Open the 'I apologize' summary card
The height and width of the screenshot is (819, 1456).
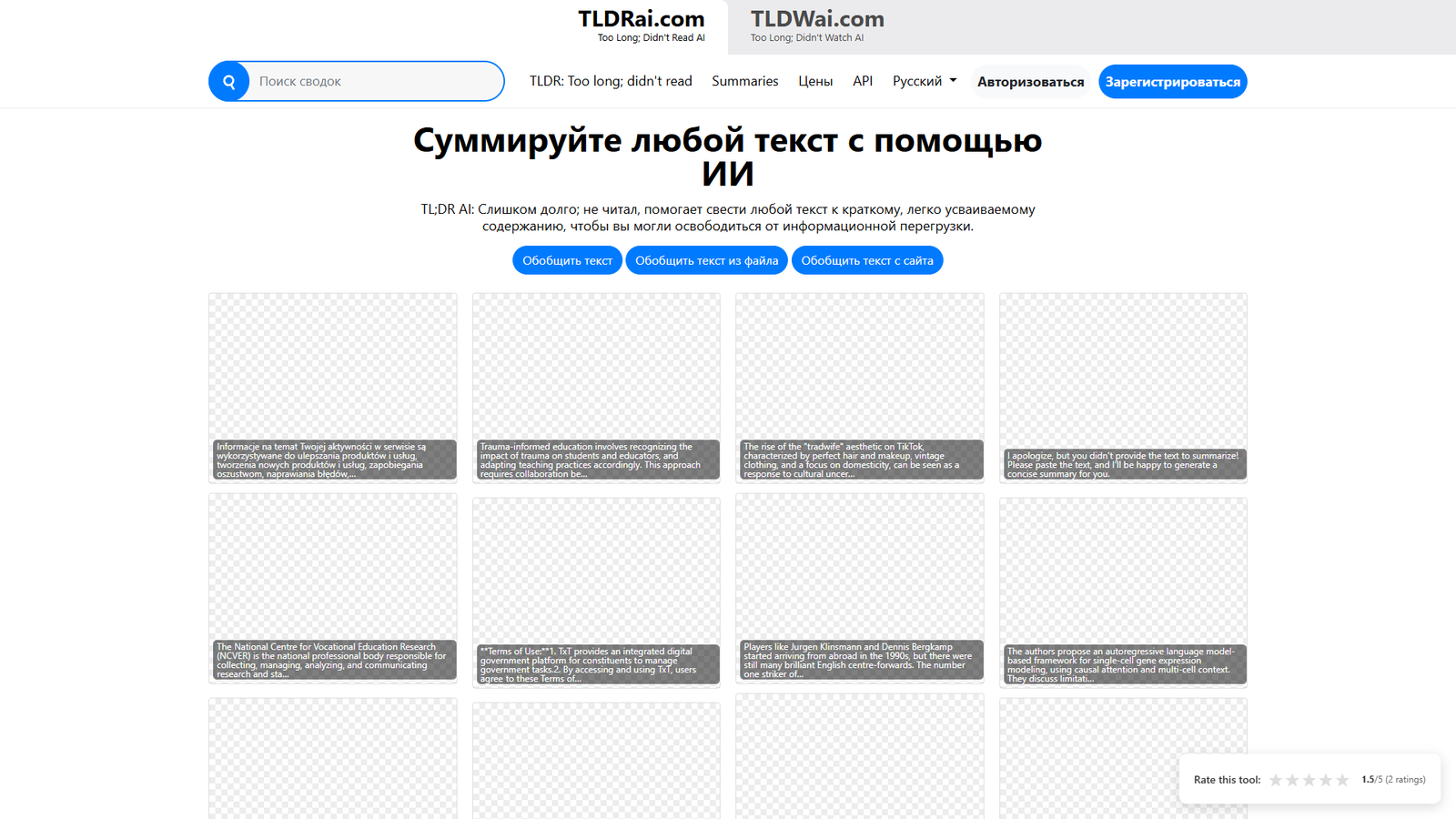1123,388
